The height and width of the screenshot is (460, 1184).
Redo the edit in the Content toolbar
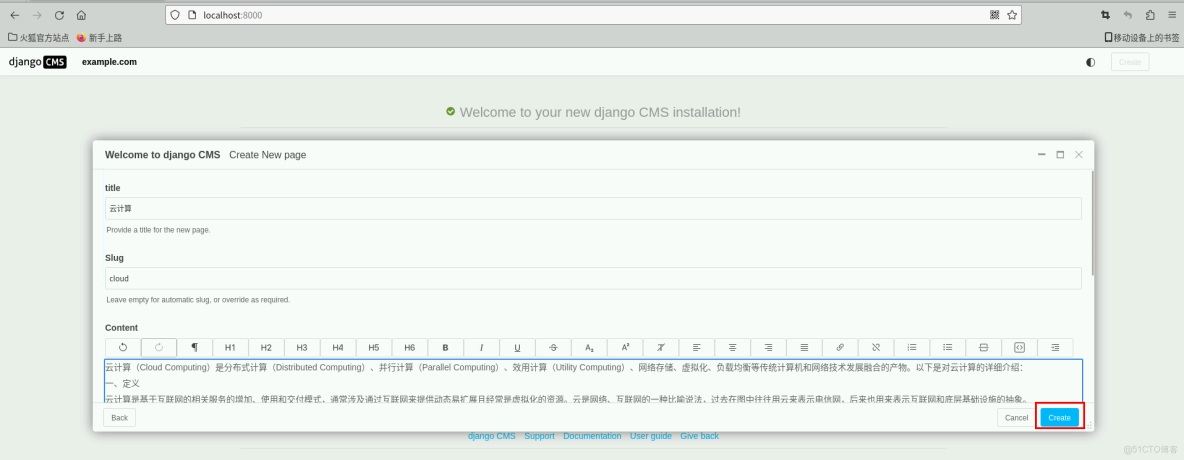coord(159,347)
